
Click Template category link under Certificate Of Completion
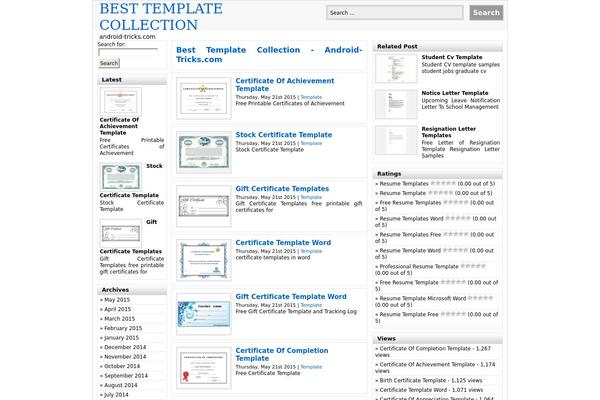[311, 367]
